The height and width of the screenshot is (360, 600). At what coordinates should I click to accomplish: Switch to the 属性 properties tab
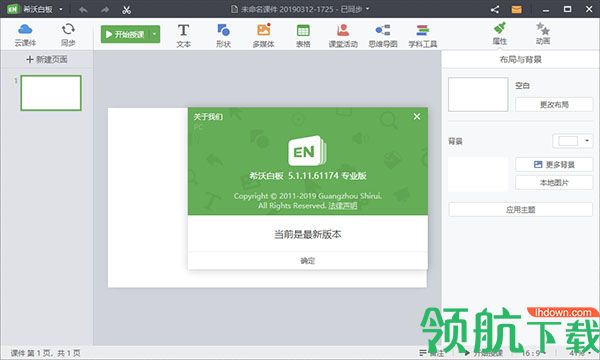point(500,34)
